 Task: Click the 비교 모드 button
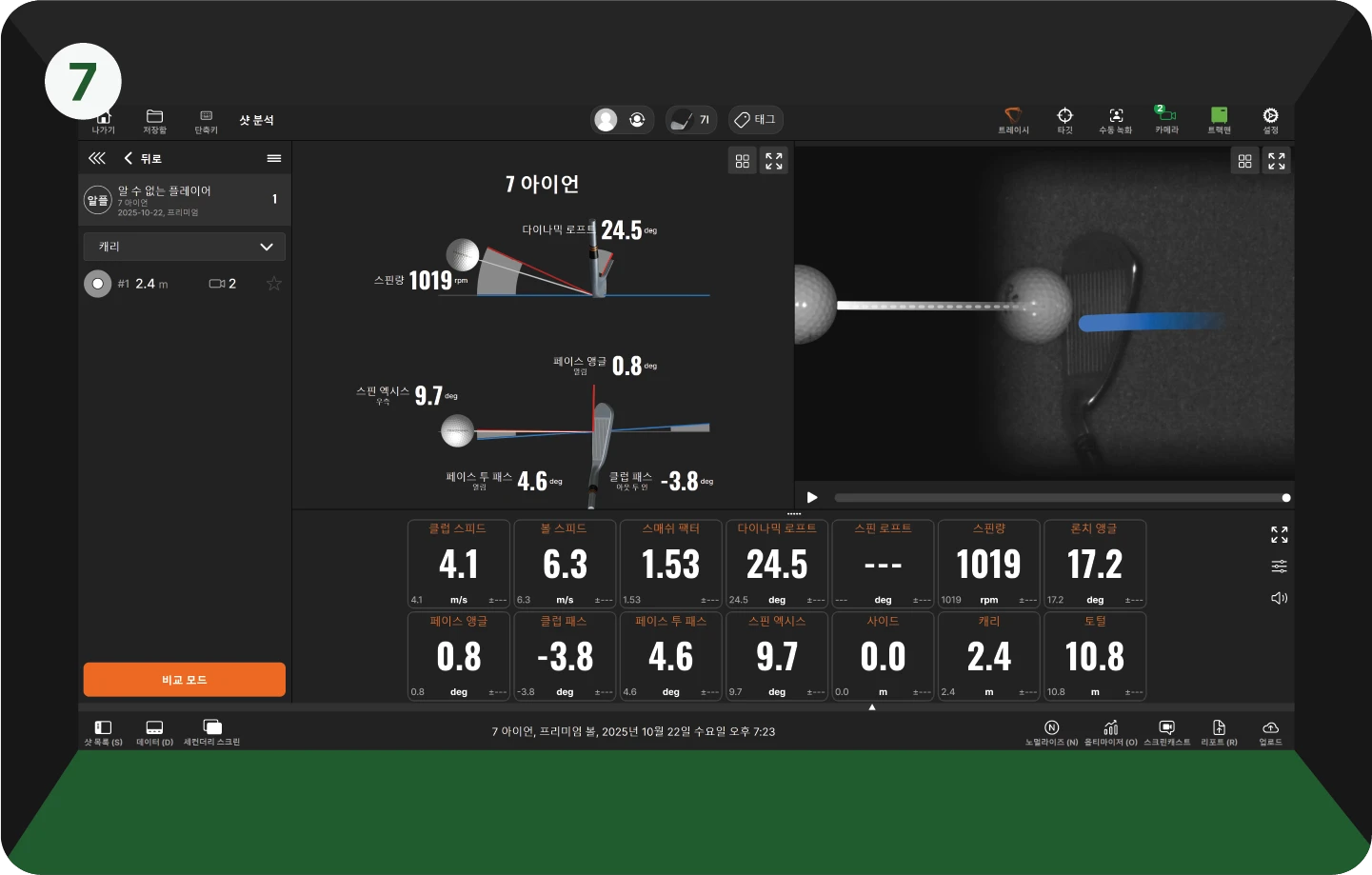tap(185, 680)
